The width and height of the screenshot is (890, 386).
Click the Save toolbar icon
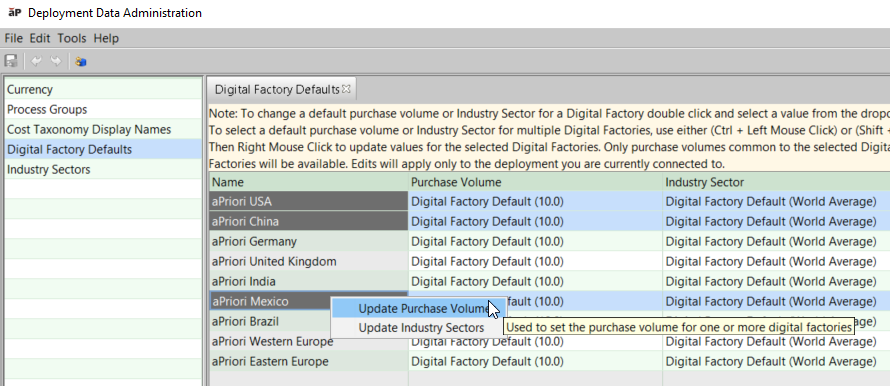click(11, 61)
